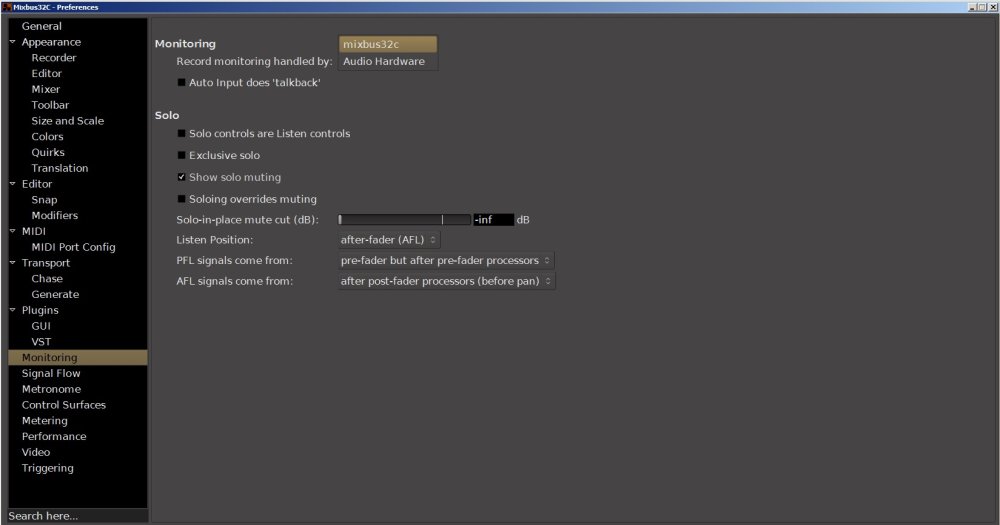Image resolution: width=1000 pixels, height=525 pixels.
Task: Open Colors settings
Action: coord(47,137)
